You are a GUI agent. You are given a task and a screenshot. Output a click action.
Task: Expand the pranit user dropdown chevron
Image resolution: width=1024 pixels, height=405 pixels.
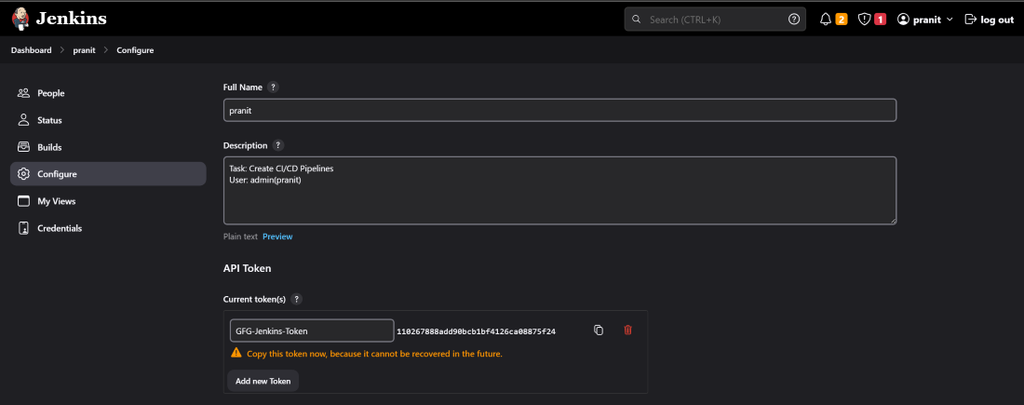pos(950,20)
